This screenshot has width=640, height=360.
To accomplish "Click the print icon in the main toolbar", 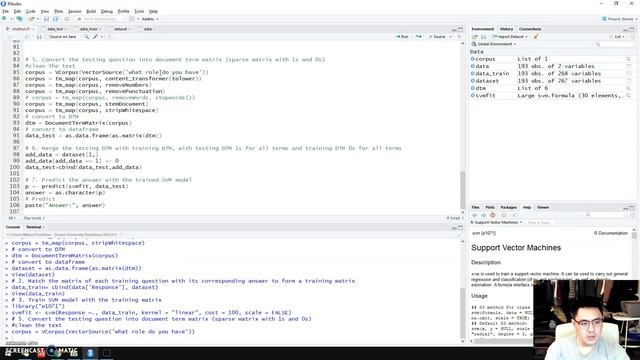I will click(67, 19).
